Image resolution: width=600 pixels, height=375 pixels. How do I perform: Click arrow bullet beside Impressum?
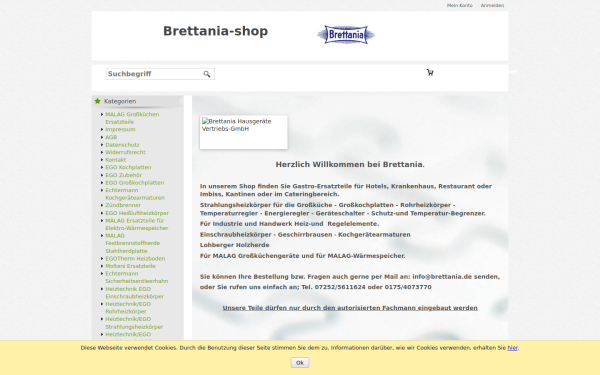click(102, 129)
